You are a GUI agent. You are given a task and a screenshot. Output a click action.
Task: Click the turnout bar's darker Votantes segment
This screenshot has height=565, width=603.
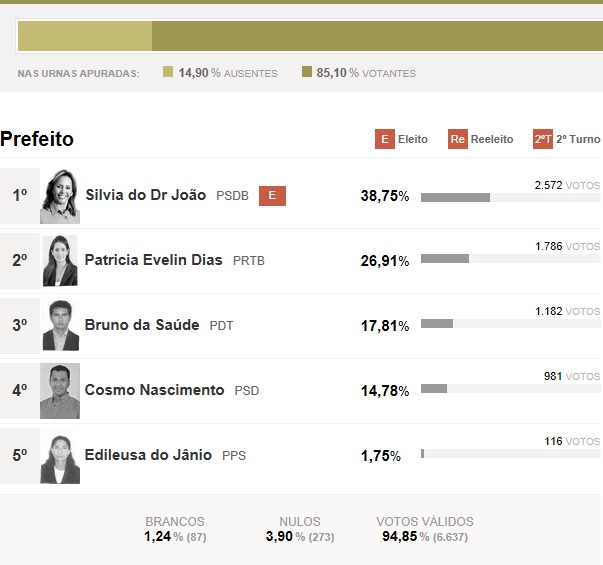(377, 36)
